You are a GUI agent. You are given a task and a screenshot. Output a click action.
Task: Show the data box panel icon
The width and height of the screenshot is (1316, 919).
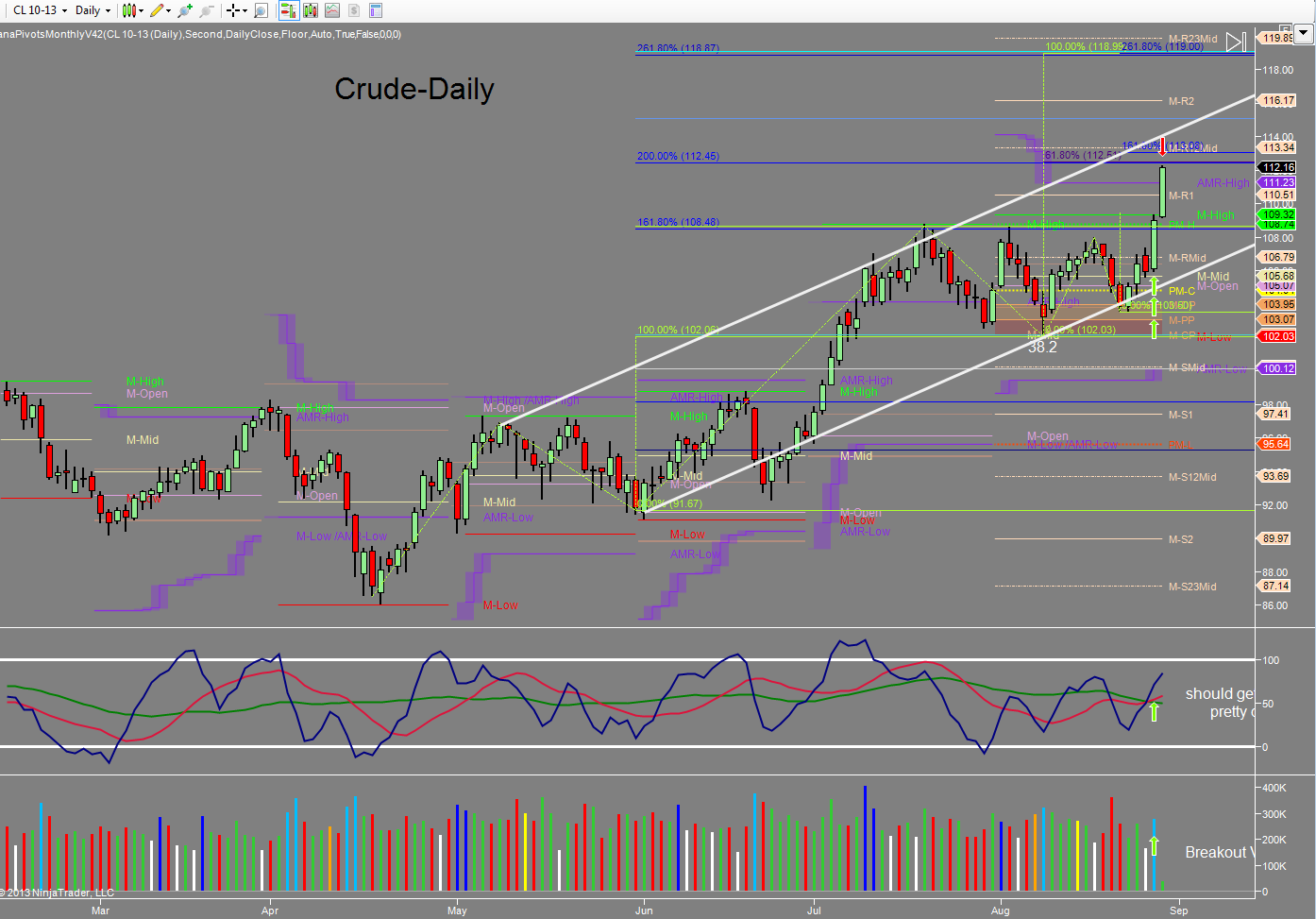pyautogui.click(x=376, y=10)
